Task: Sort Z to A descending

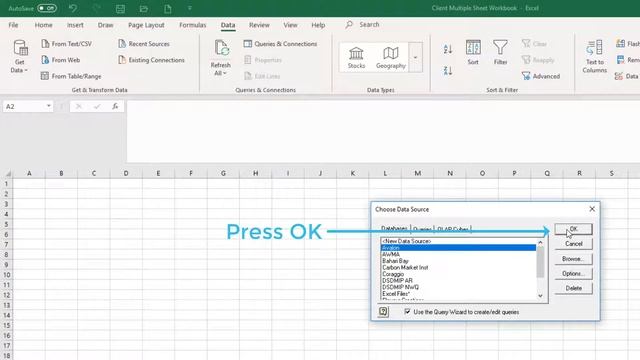Action: point(448,71)
